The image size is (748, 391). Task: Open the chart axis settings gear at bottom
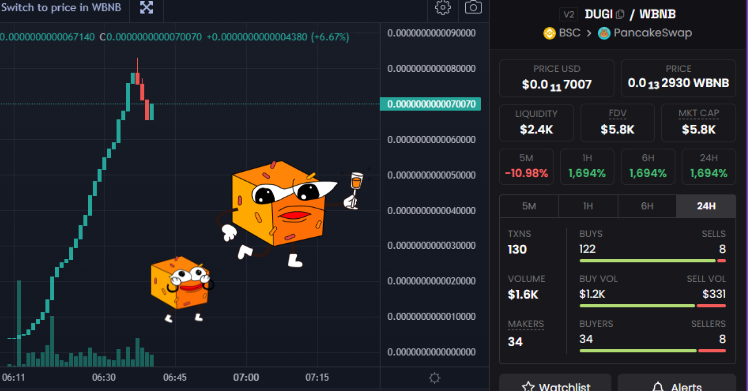(435, 378)
